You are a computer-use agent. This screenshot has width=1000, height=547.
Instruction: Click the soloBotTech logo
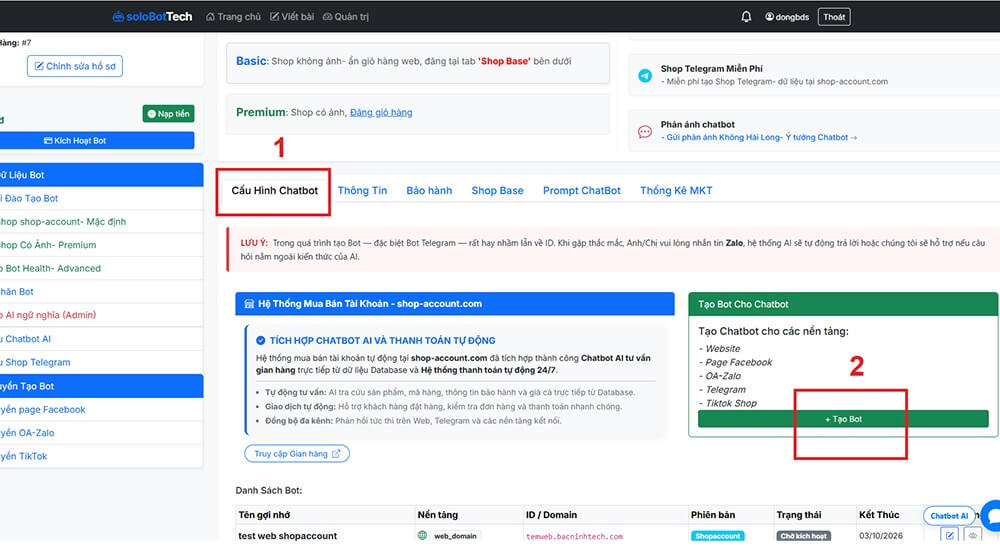(x=152, y=17)
